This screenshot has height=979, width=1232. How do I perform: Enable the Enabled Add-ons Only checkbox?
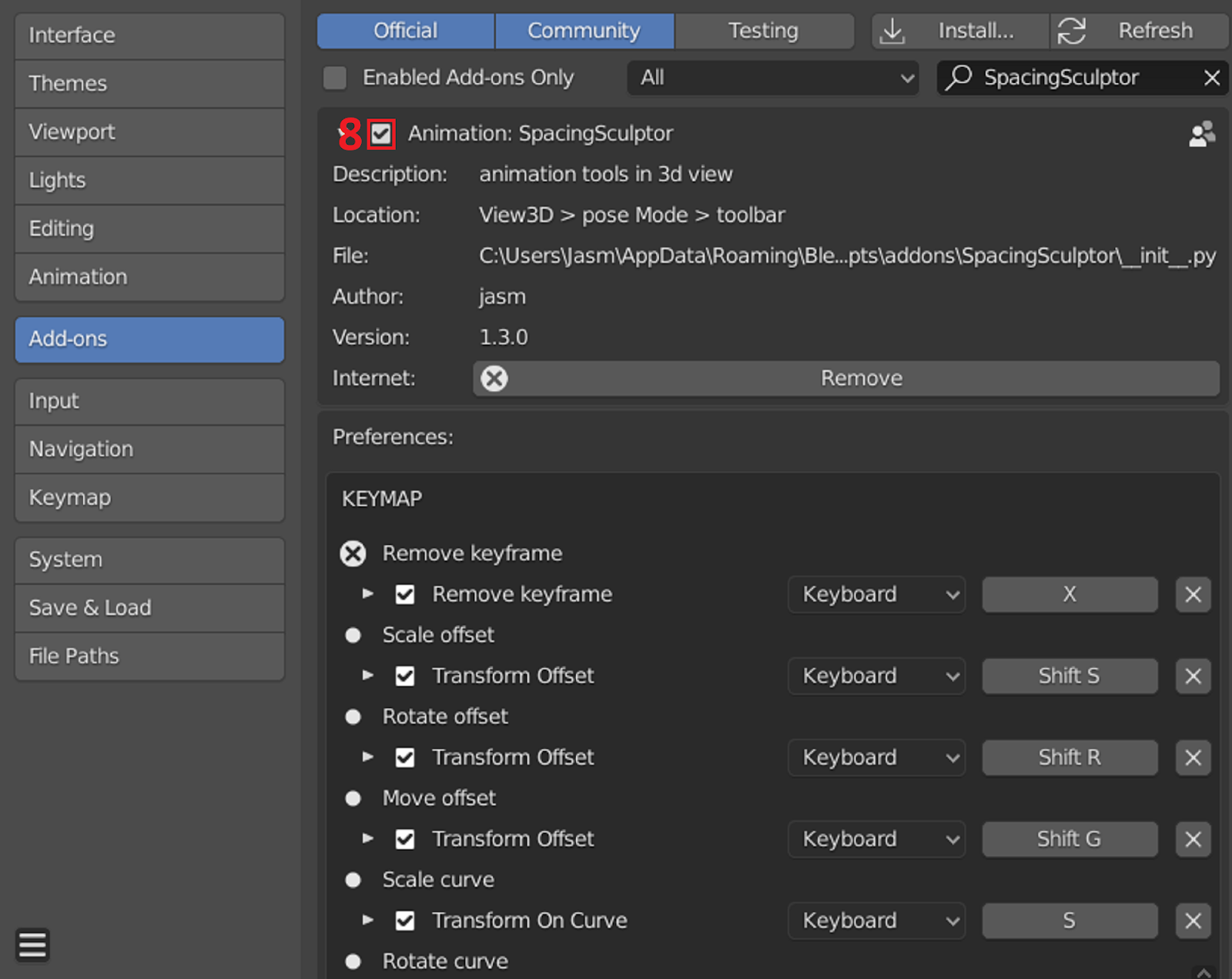335,78
